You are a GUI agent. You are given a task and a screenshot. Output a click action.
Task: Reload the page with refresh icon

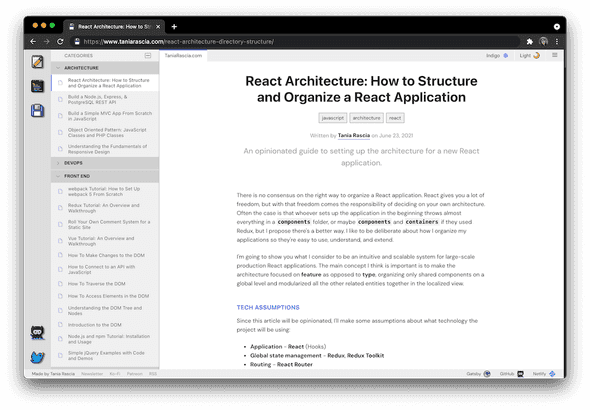[60, 41]
